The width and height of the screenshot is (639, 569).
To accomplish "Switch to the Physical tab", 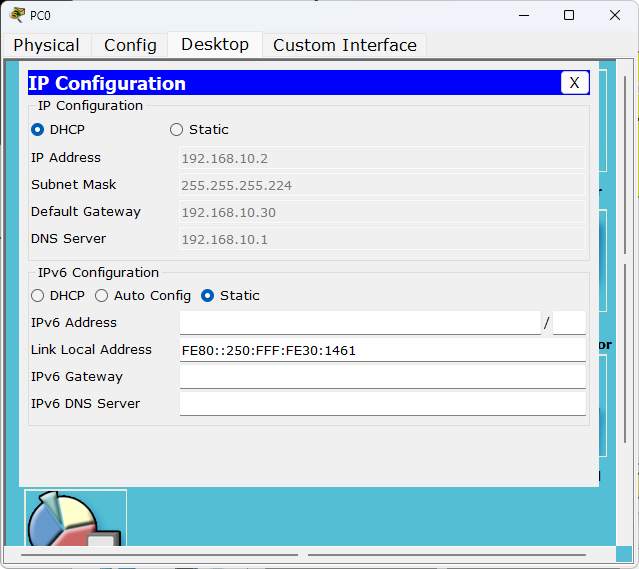I will pos(46,45).
